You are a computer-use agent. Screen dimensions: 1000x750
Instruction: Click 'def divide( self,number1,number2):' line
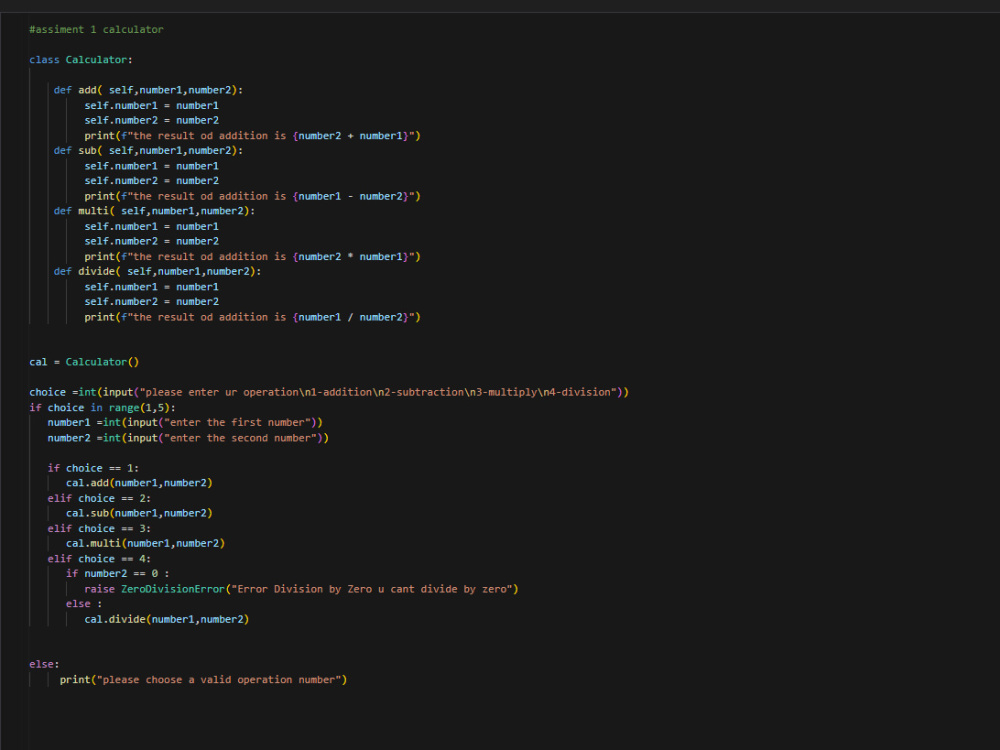pos(158,272)
